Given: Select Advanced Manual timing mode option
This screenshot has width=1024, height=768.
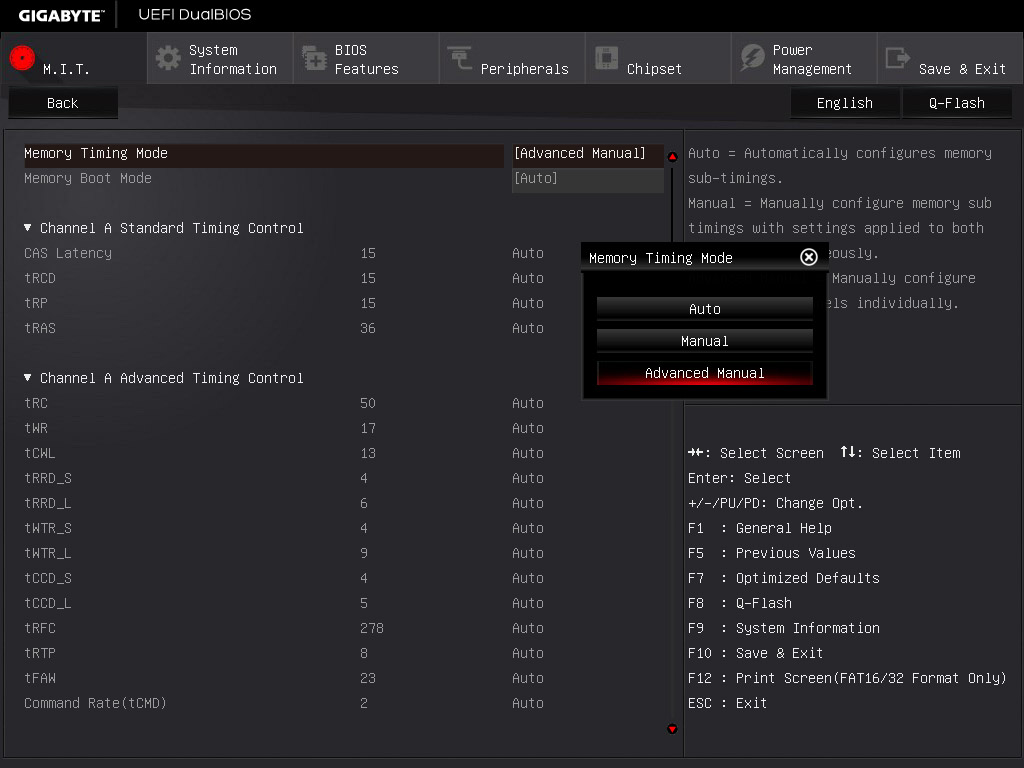Looking at the screenshot, I should pyautogui.click(x=705, y=373).
